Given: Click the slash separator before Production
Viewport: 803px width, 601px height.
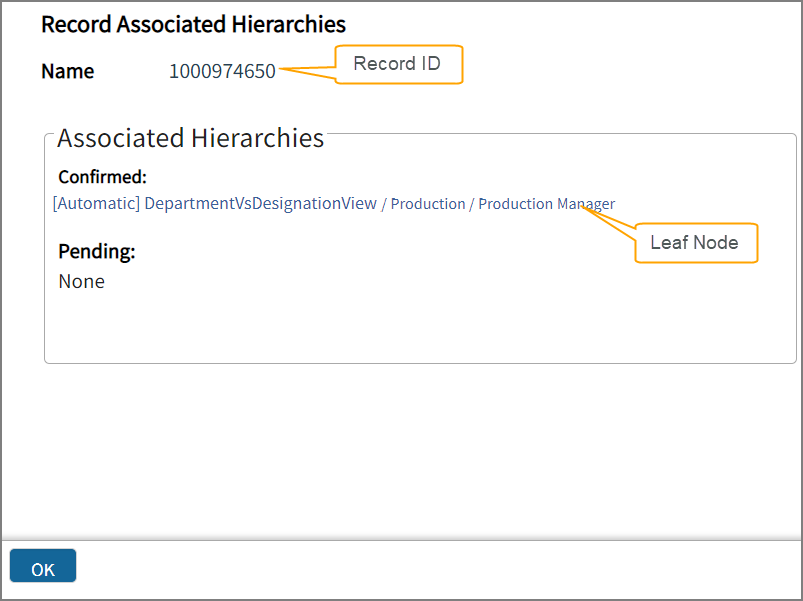Looking at the screenshot, I should [x=384, y=205].
